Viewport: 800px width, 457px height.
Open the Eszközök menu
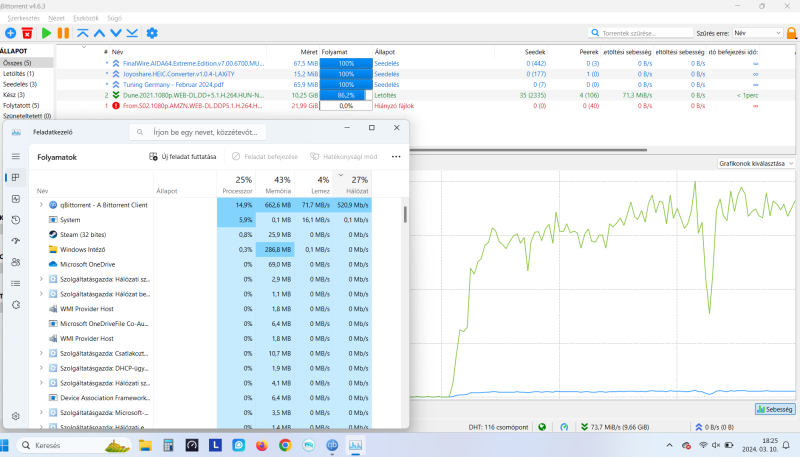point(86,18)
